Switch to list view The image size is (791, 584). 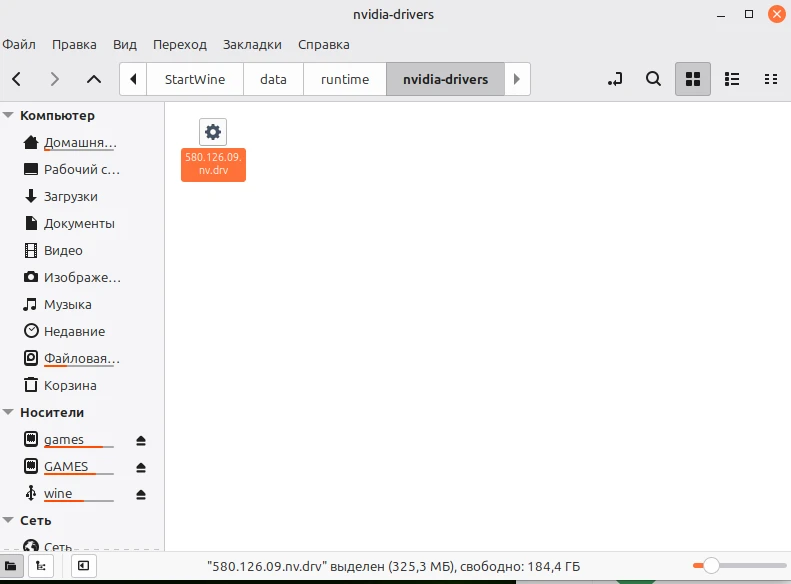(x=731, y=79)
